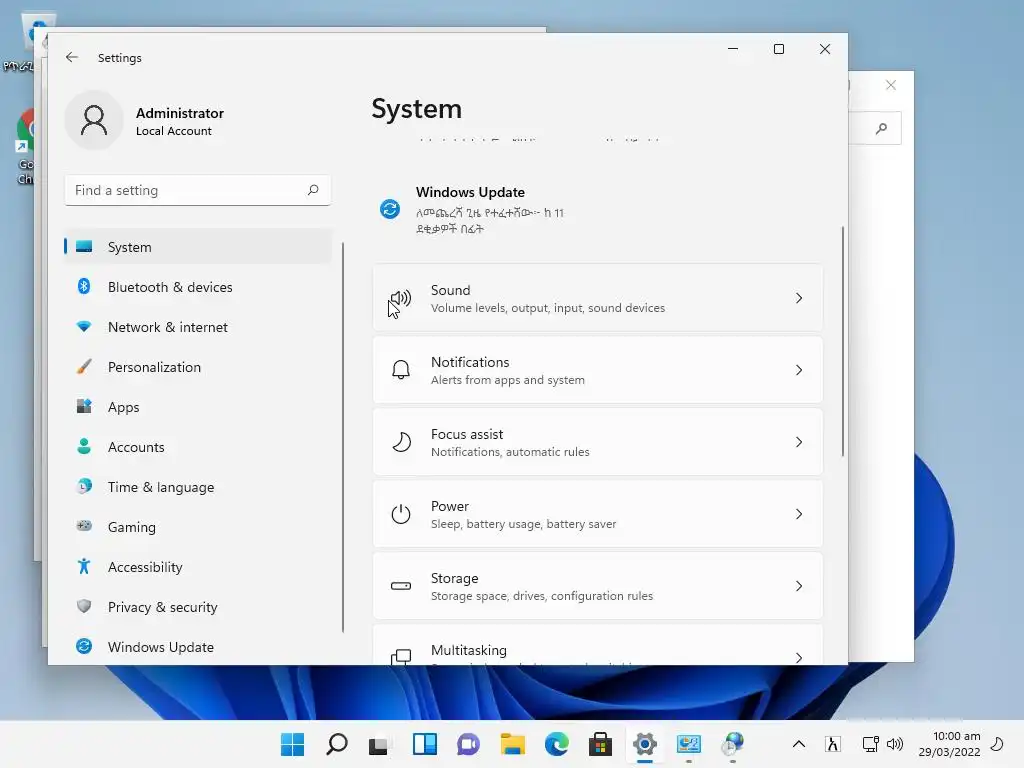Click the Find a setting search field
Viewport: 1024px width, 768px height.
(198, 190)
